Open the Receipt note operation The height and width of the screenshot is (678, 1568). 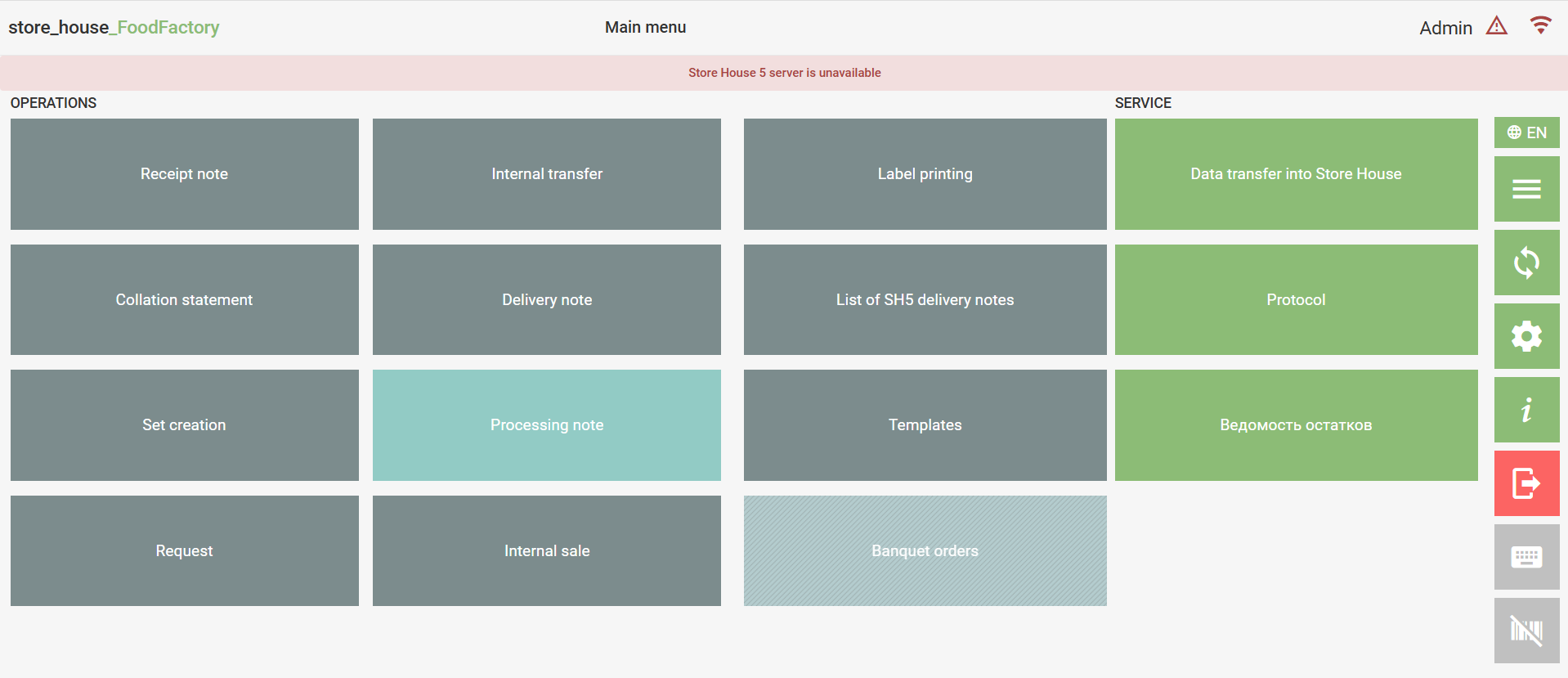pyautogui.click(x=184, y=174)
